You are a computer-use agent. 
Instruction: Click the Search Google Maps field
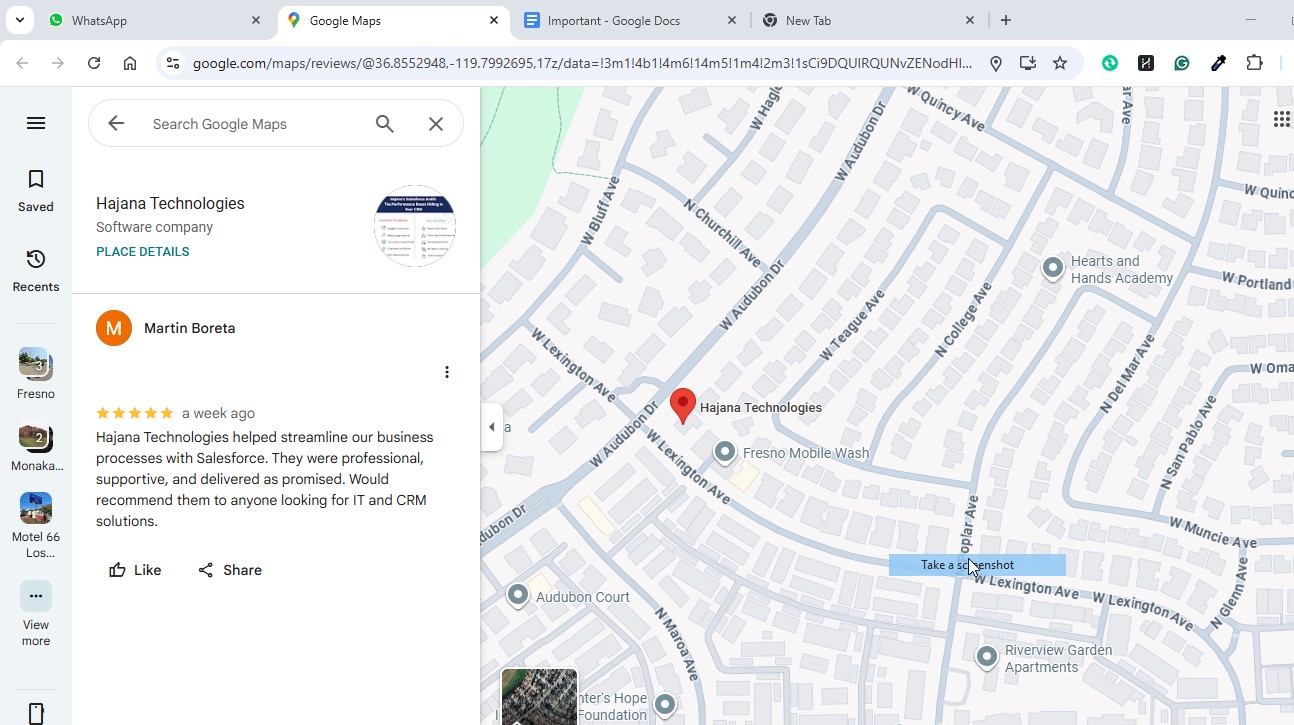click(x=250, y=124)
